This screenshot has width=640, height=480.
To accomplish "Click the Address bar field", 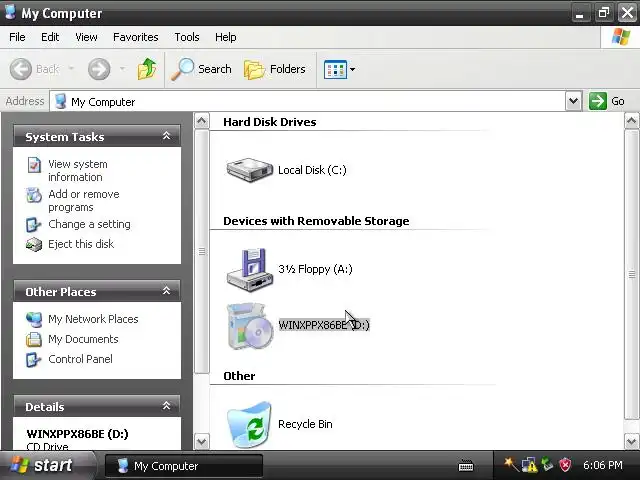I will pos(308,101).
